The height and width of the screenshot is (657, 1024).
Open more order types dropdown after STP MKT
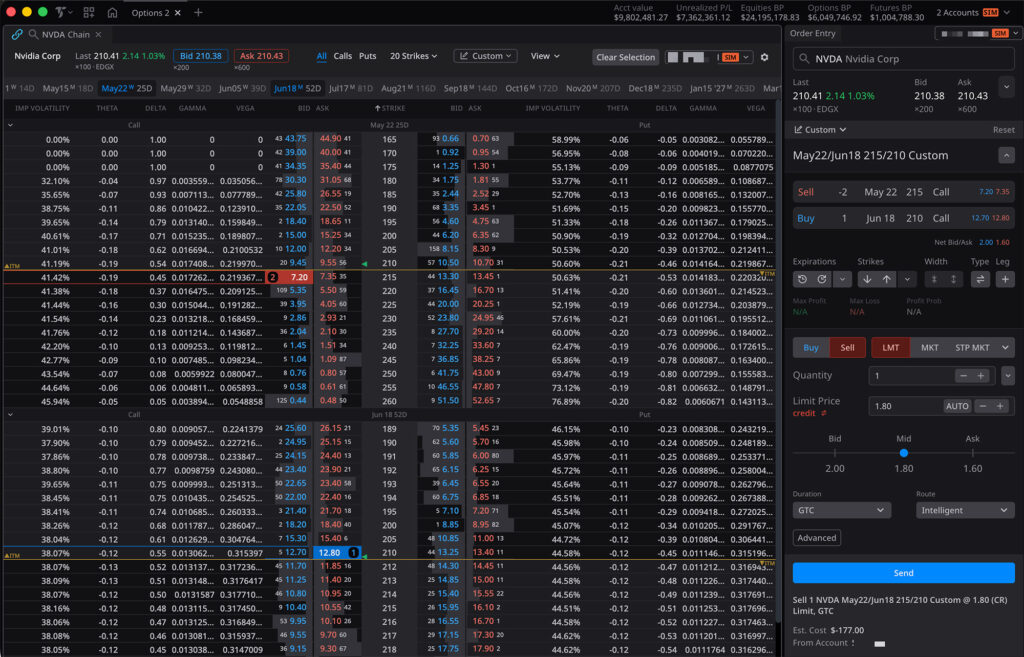[x=1005, y=347]
